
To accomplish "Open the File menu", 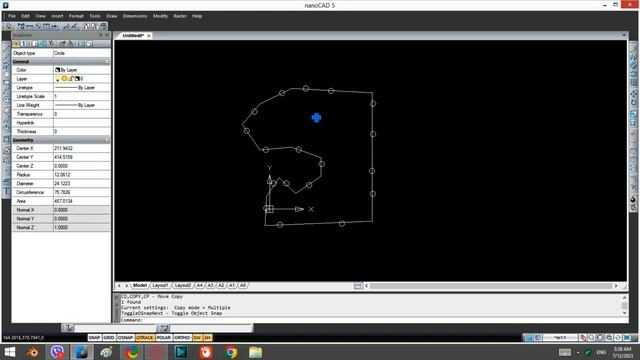I will 12,16.
